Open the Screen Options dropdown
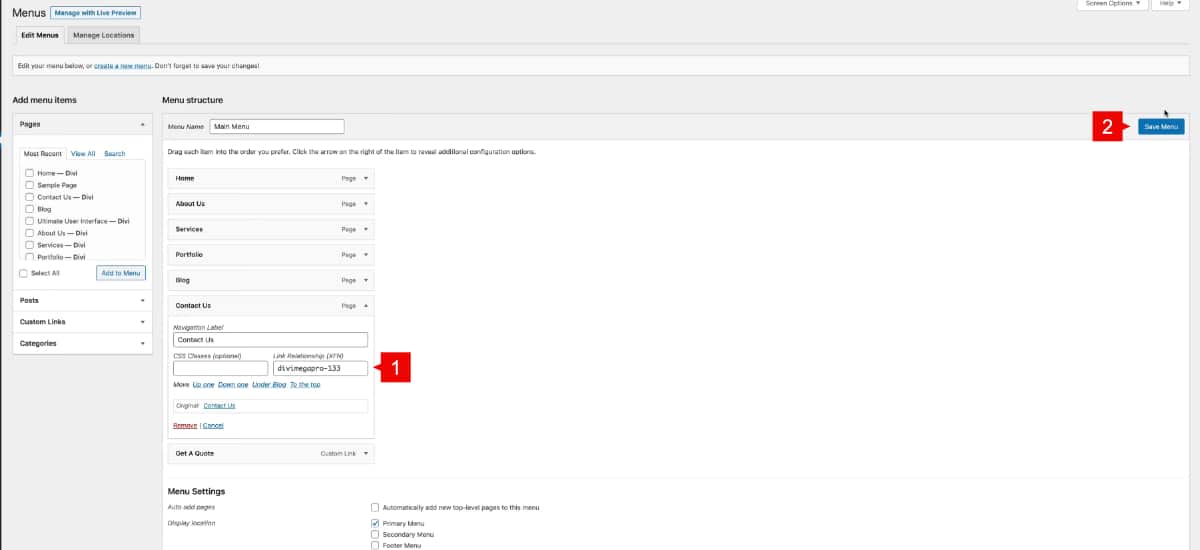Screen dimensions: 1200x550 coord(1110,4)
